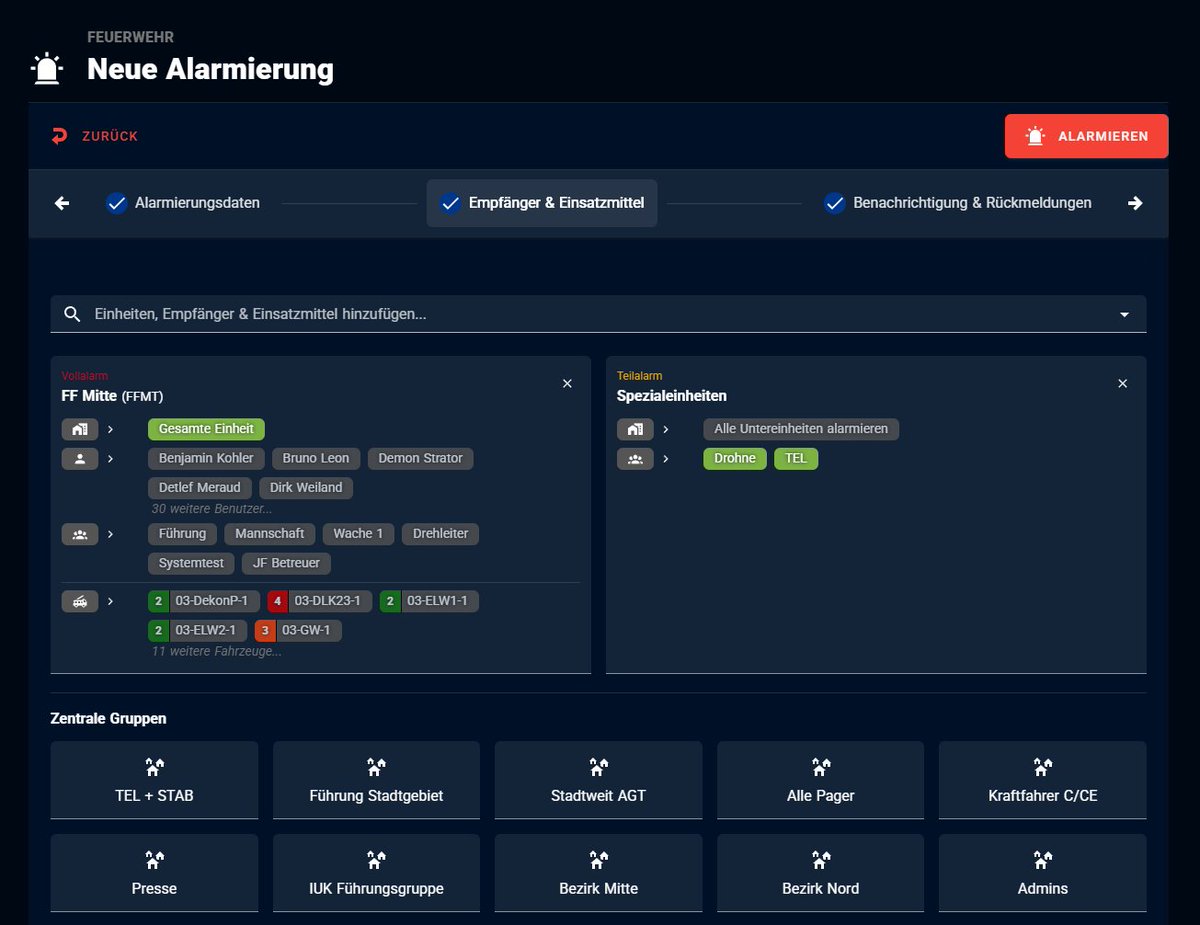Click checkmark icon of Empfänger & Einsatzmittel
The width and height of the screenshot is (1200, 925).
(450, 203)
